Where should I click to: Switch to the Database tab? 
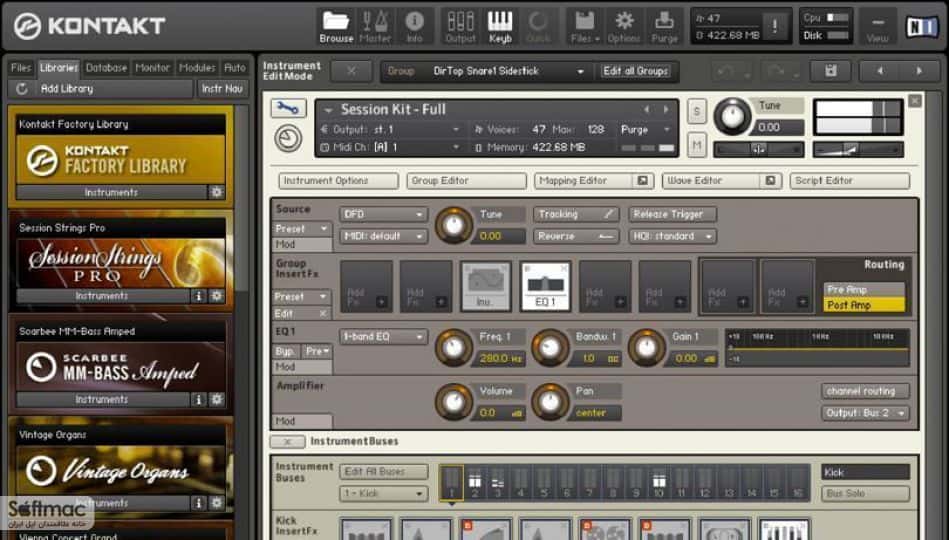(106, 67)
